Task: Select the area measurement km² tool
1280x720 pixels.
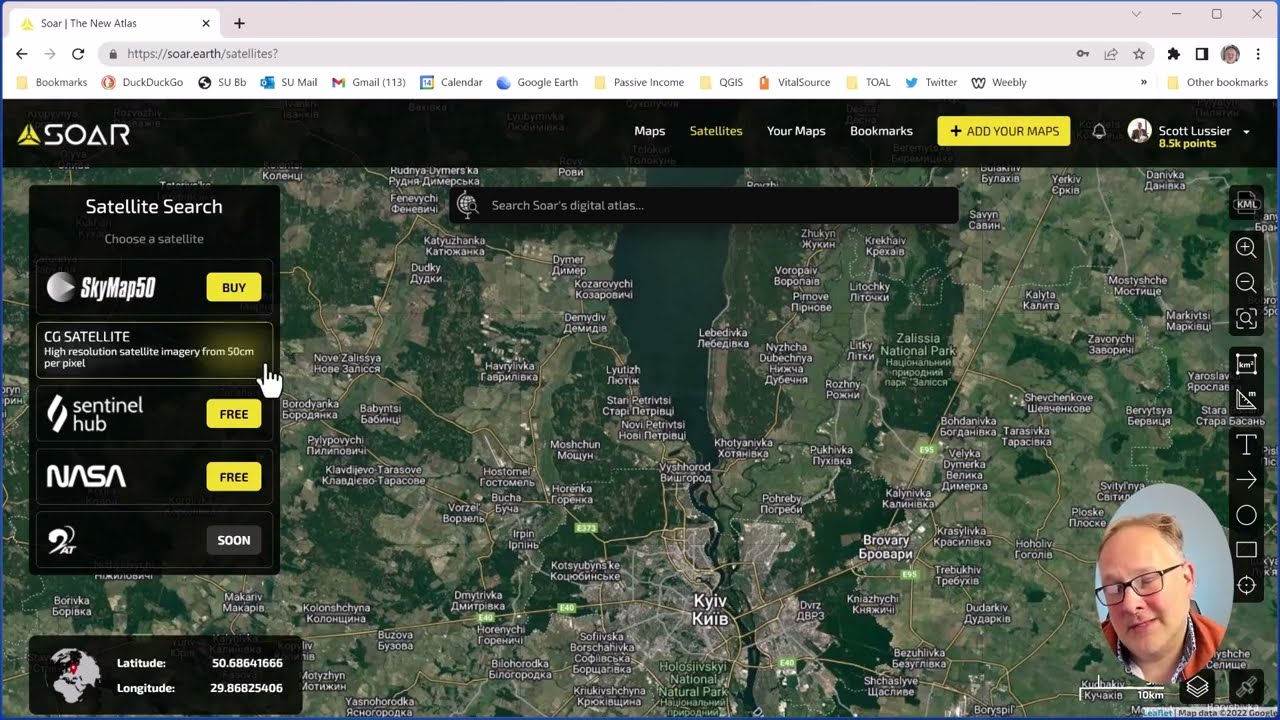Action: coord(1246,364)
